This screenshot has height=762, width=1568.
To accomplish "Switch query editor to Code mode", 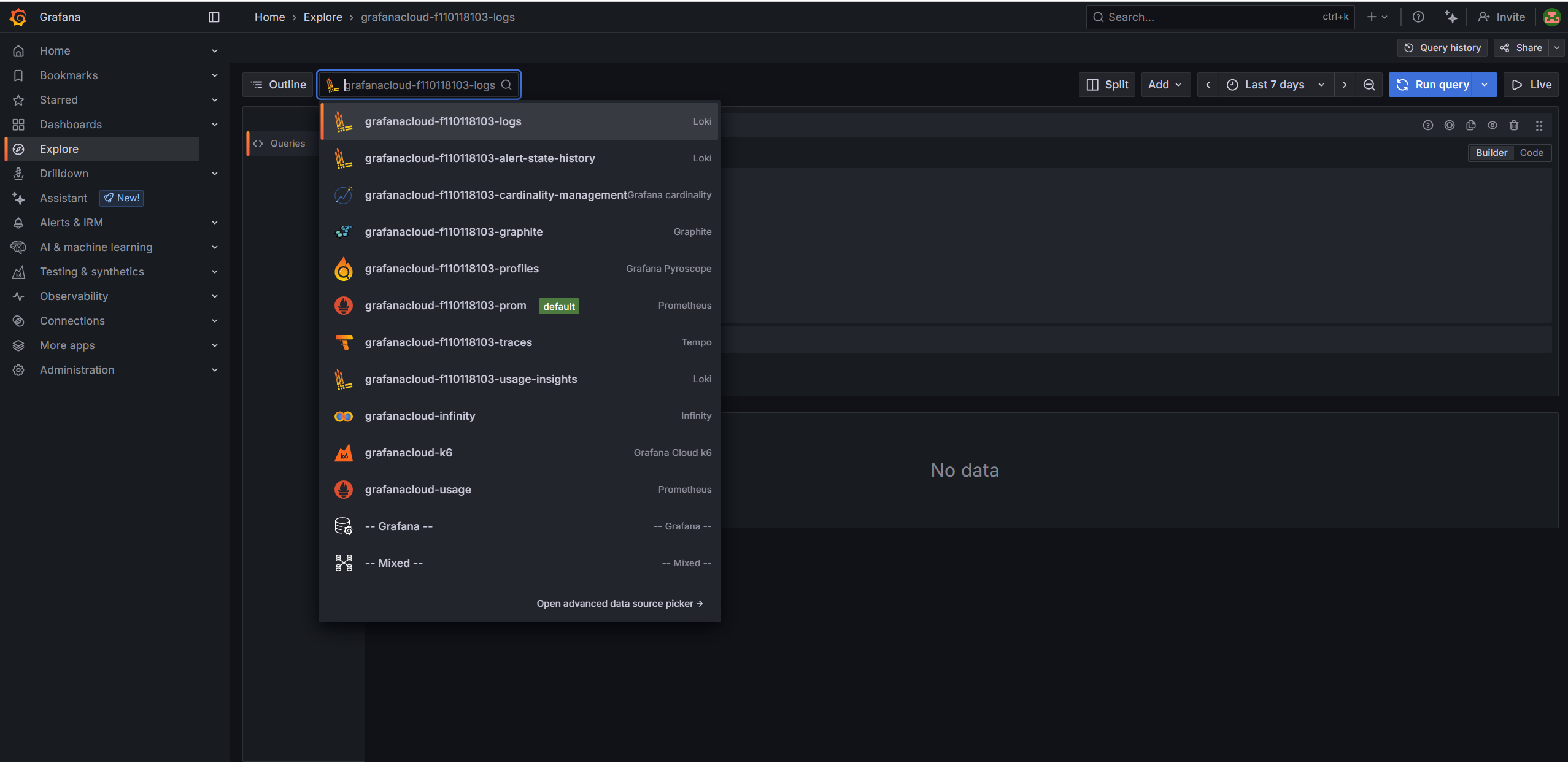I will point(1531,153).
